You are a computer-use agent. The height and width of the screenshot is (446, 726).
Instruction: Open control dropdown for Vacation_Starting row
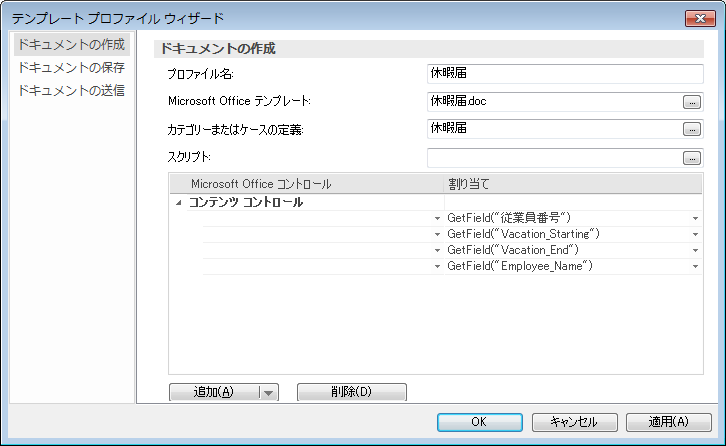click(x=437, y=234)
